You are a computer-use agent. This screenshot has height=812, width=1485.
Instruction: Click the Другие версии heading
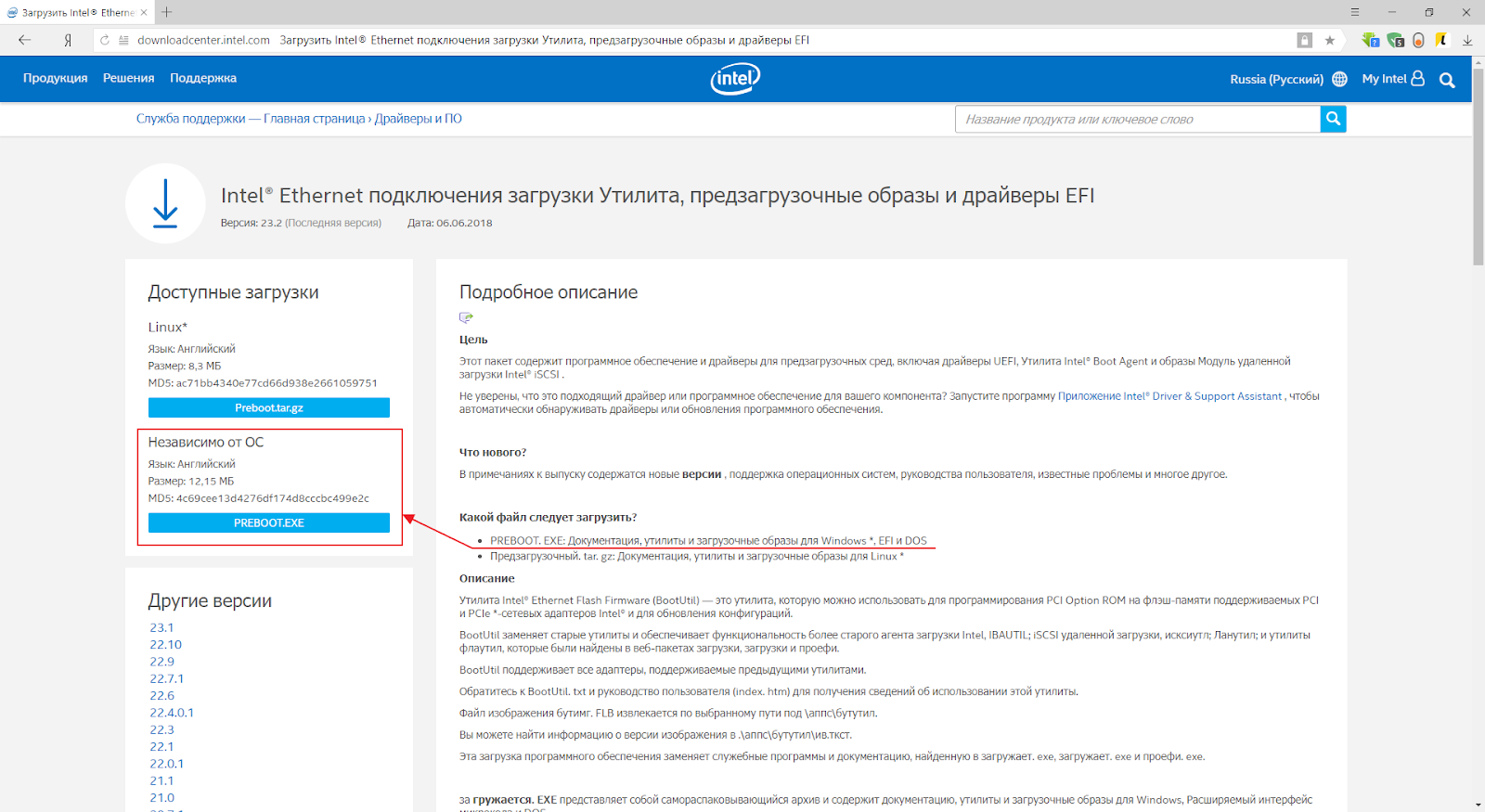(x=210, y=600)
